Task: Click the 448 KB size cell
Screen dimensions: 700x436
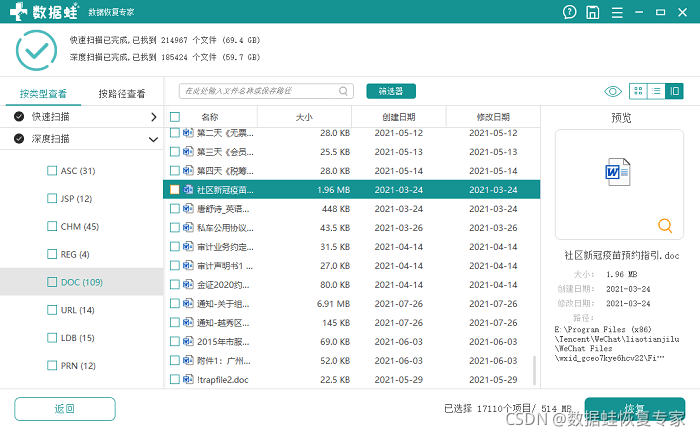Action: coord(336,208)
